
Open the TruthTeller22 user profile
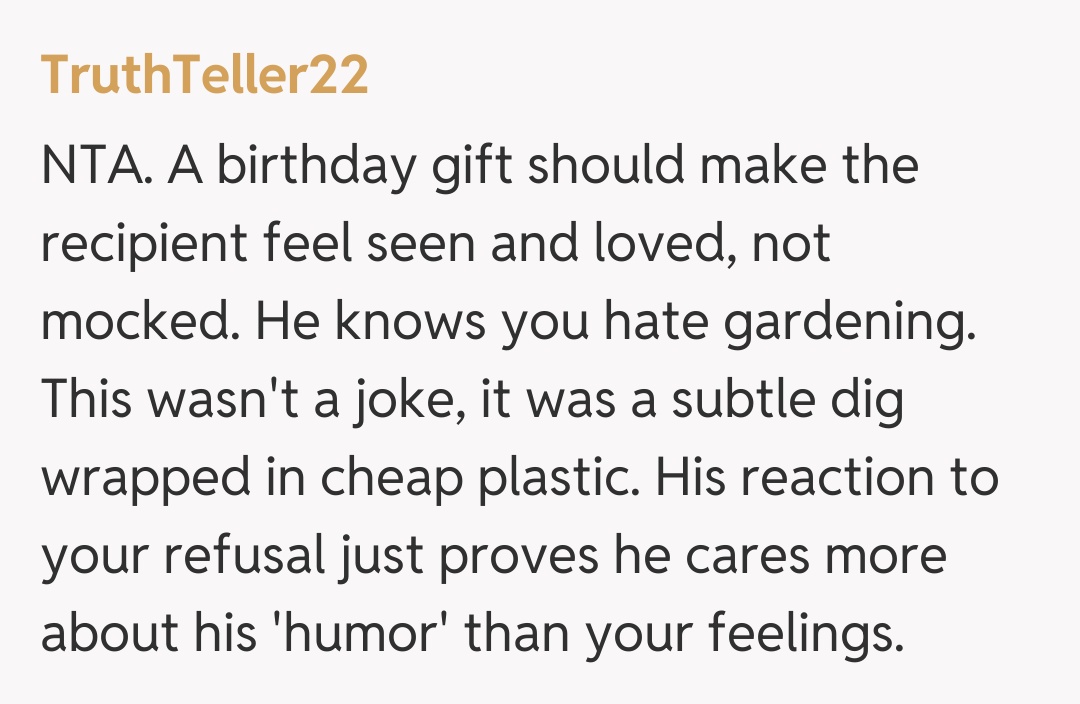click(x=205, y=77)
